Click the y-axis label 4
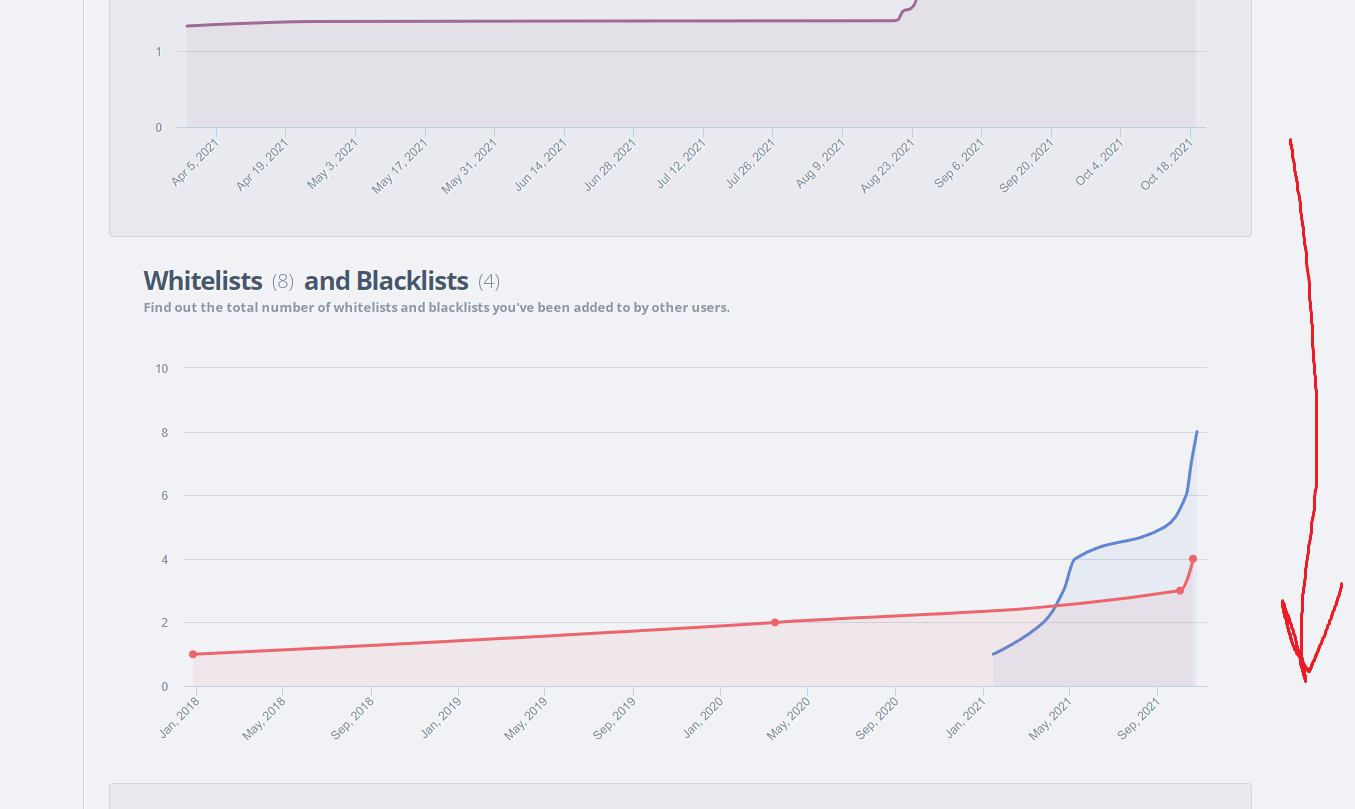The width and height of the screenshot is (1355, 809). click(x=164, y=560)
